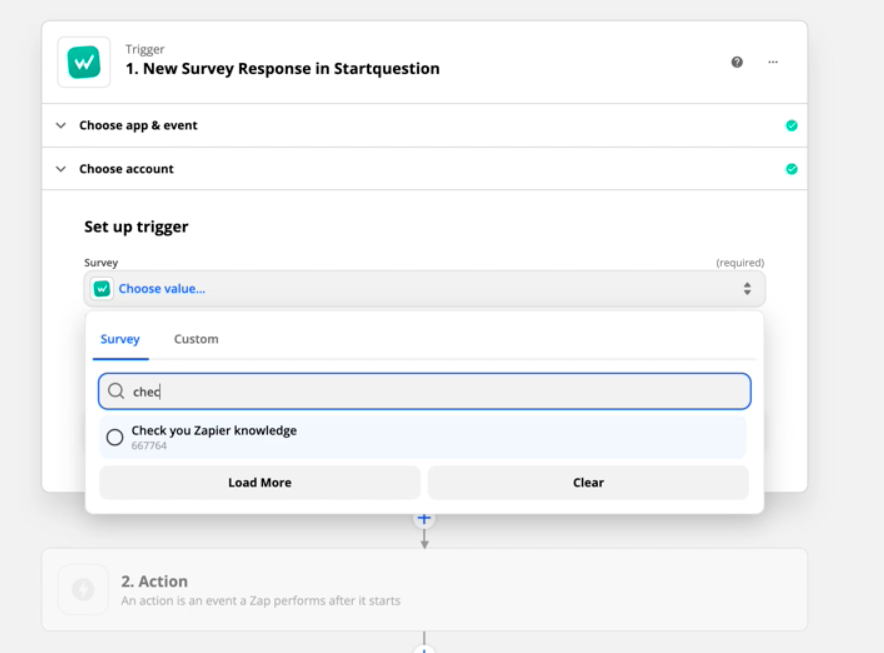Click green checkmark beside Choose app & event
This screenshot has height=653, width=884.
[x=791, y=126]
